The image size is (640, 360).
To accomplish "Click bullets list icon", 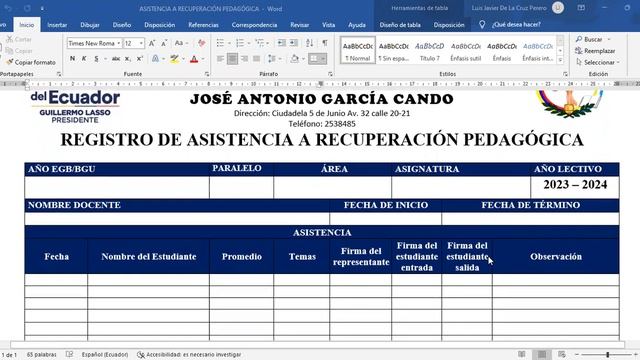I will 220,43.
